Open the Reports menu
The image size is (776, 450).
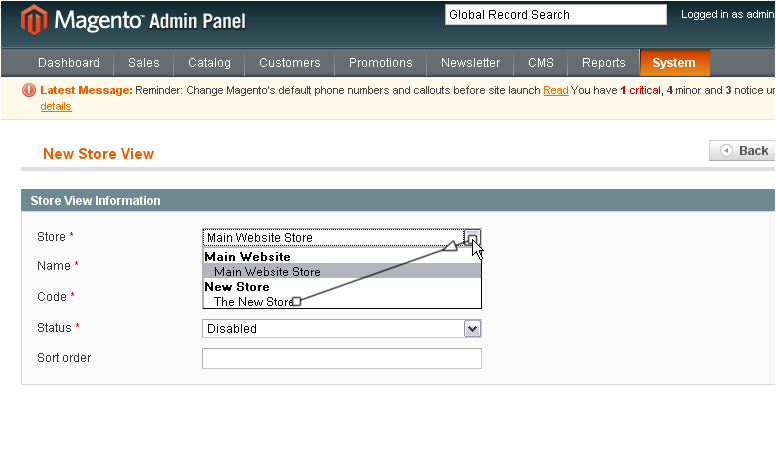[604, 63]
